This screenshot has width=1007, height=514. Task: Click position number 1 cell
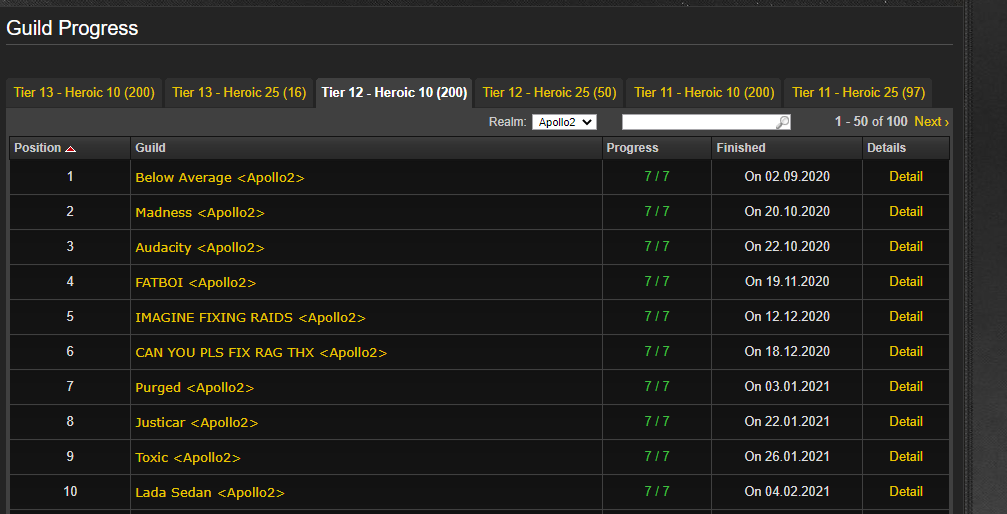click(x=70, y=176)
